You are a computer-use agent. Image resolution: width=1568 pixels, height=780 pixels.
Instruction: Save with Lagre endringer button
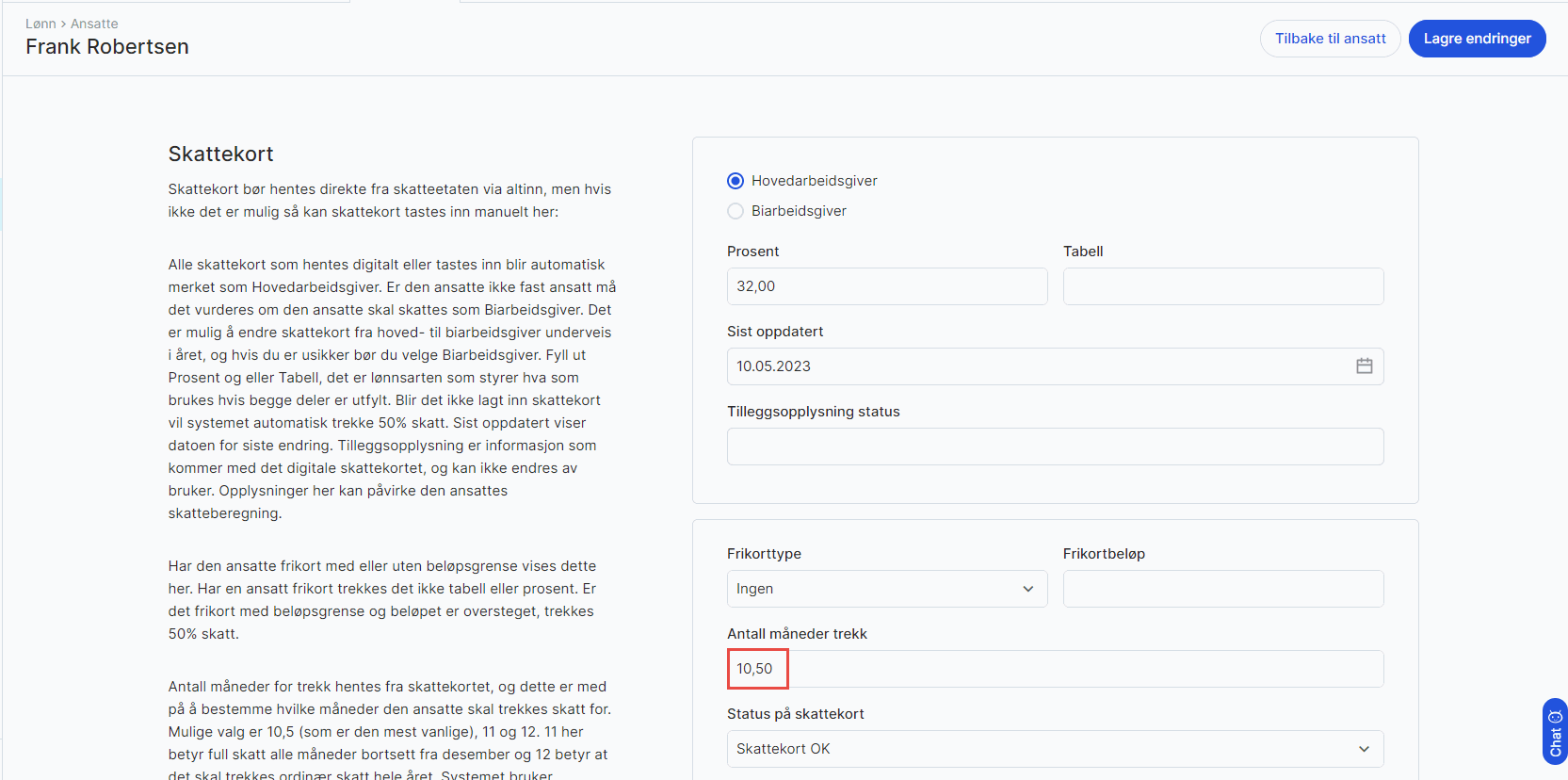(1477, 39)
